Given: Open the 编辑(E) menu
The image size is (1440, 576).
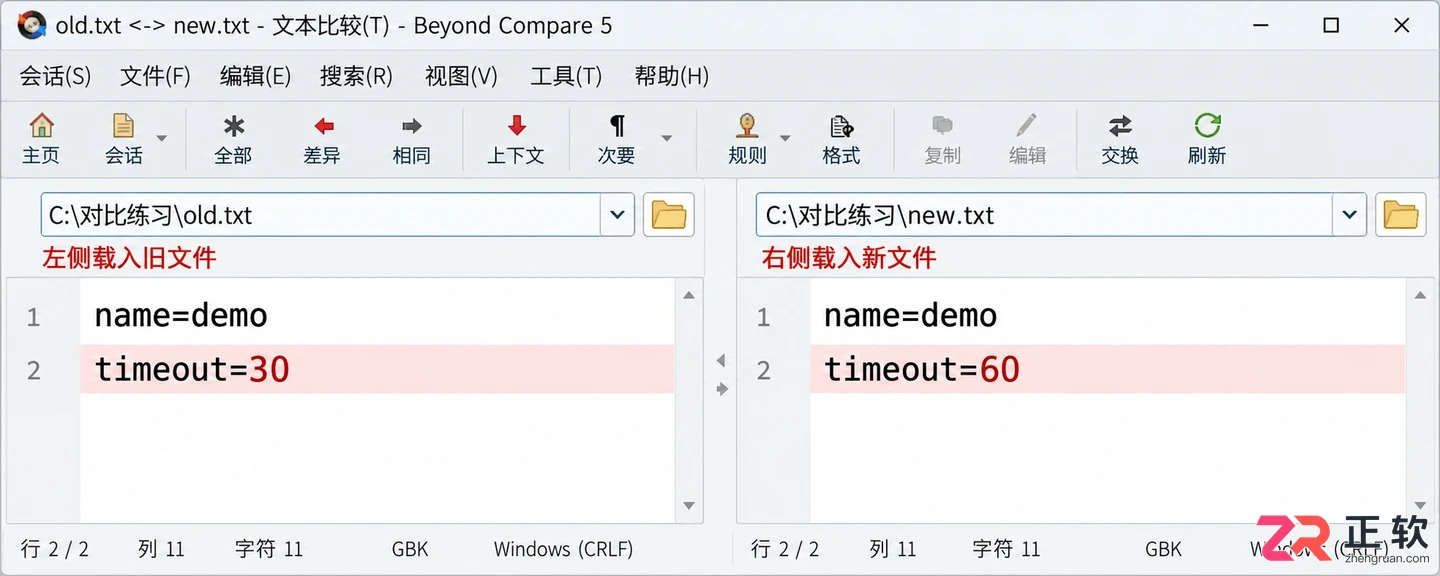Looking at the screenshot, I should coord(255,76).
